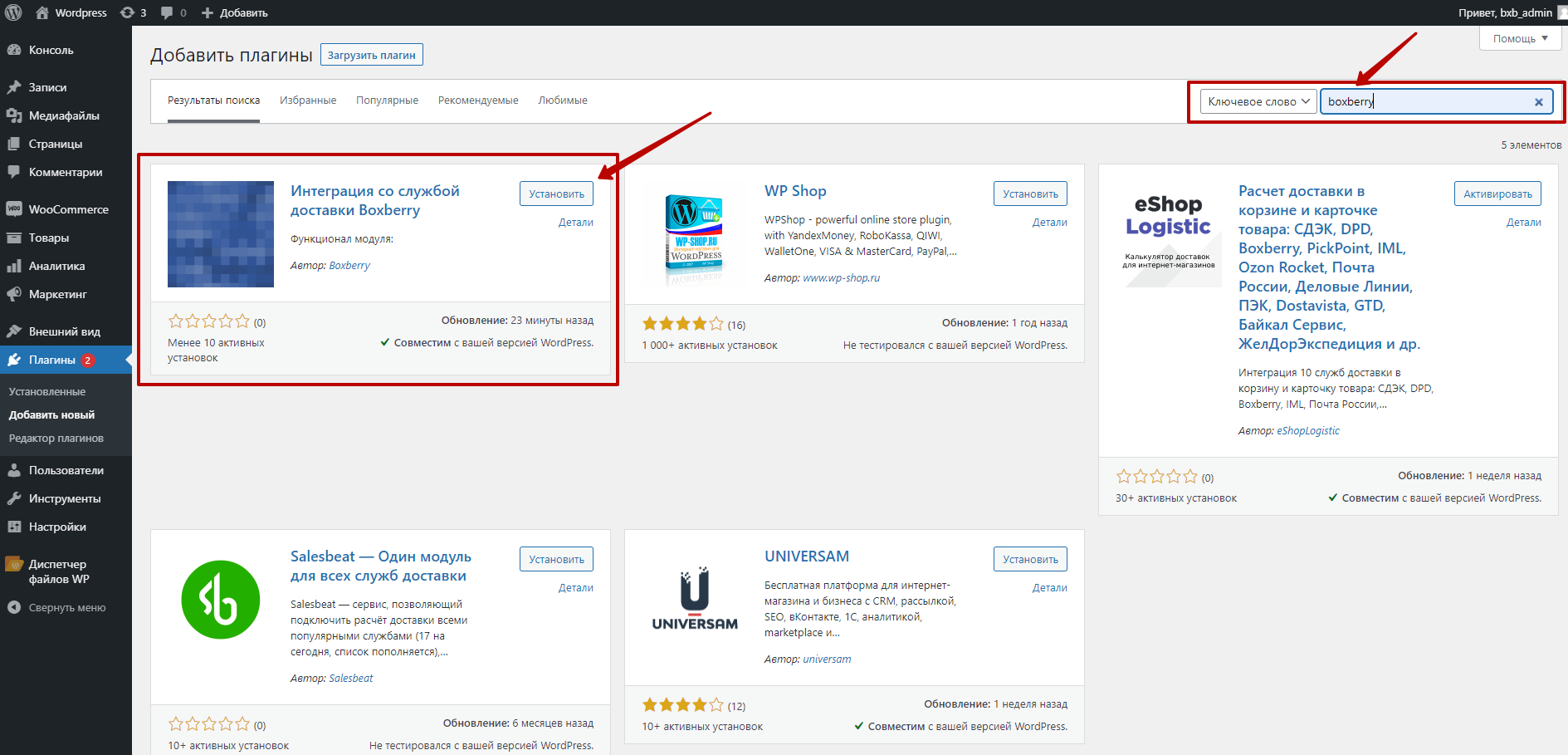Screen dimensions: 1568x755
Task: Focus the plugin search field containing boxberry
Action: pos(1436,101)
